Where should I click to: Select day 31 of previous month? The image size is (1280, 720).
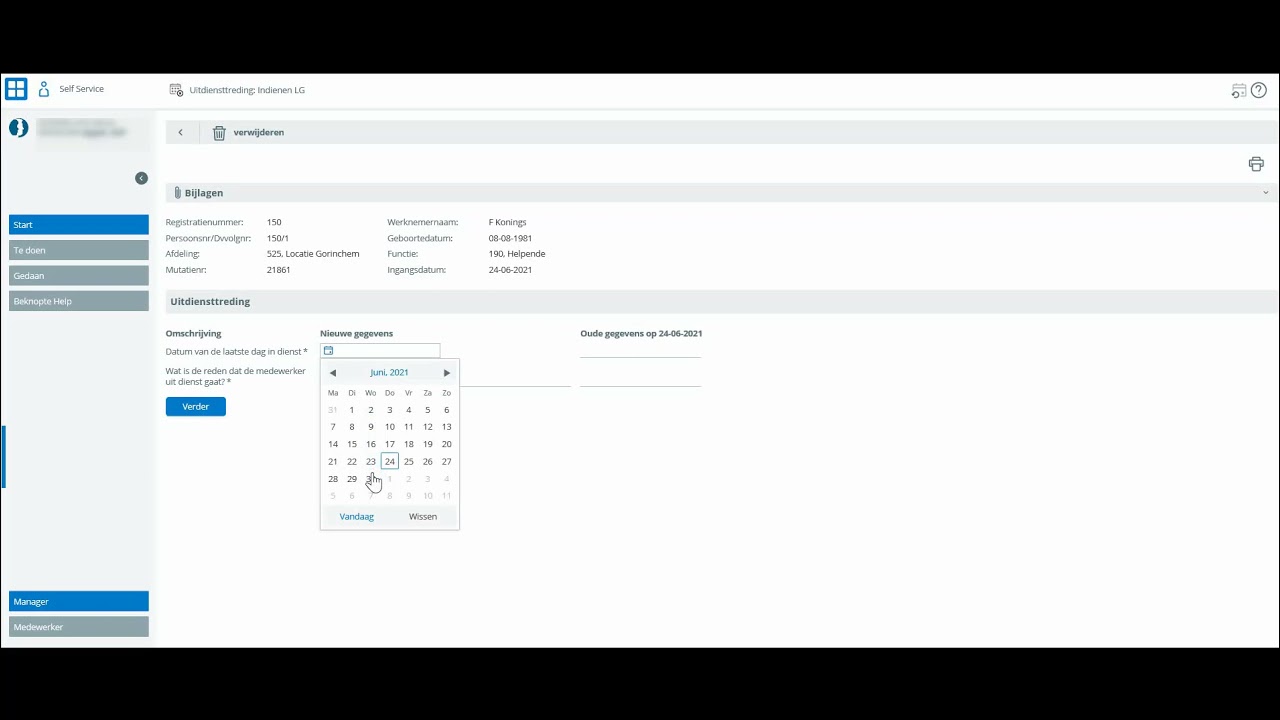[x=333, y=410]
